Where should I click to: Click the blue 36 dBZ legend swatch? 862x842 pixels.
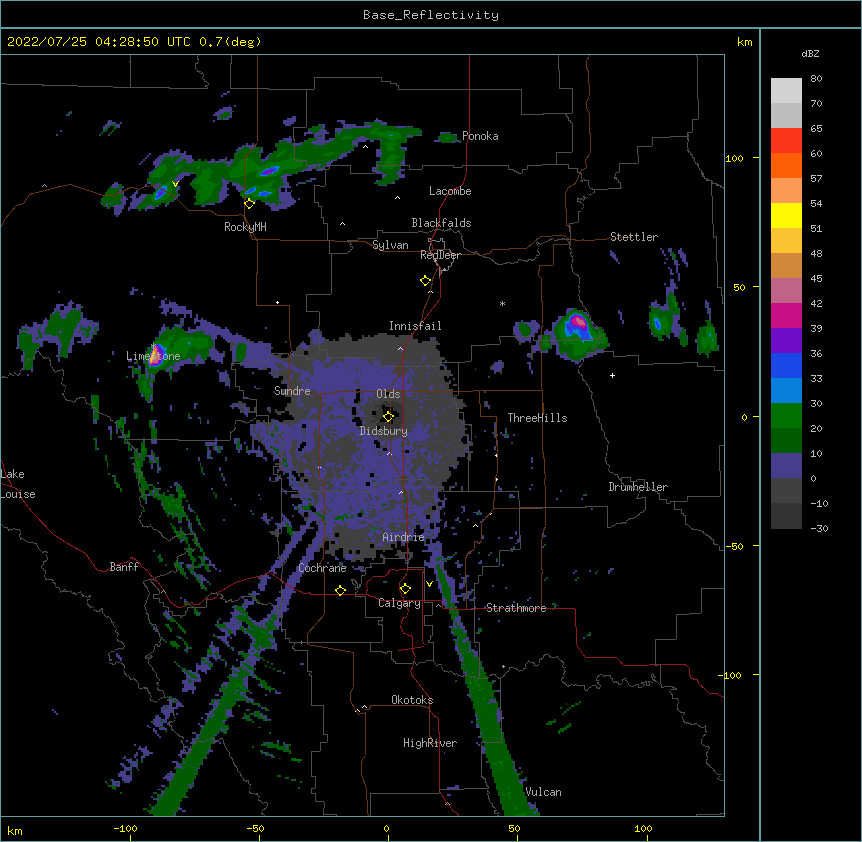pos(786,365)
